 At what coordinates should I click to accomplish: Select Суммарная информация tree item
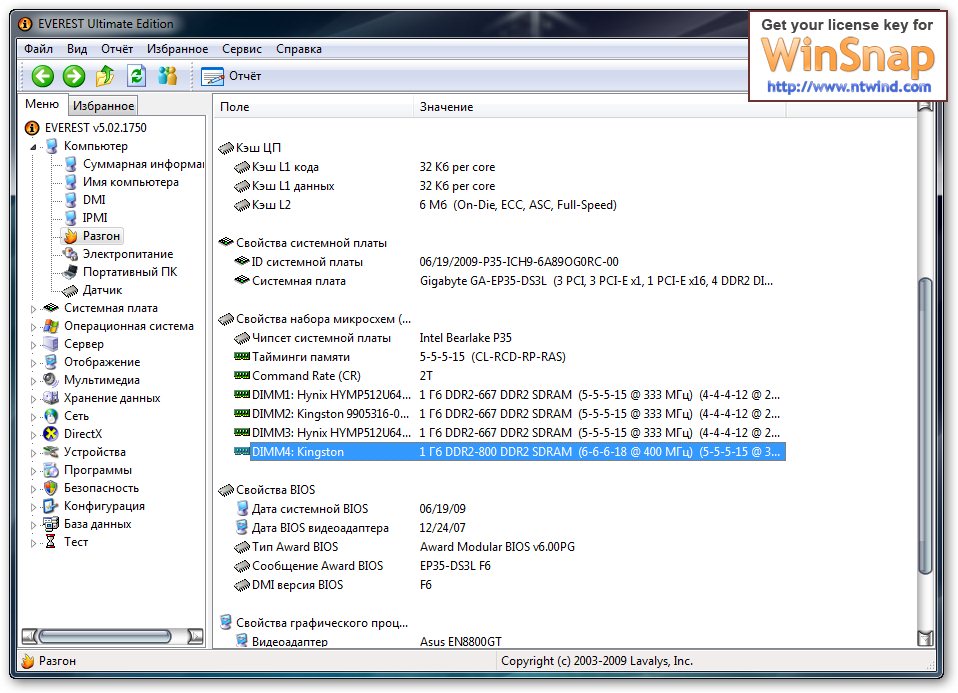click(143, 164)
